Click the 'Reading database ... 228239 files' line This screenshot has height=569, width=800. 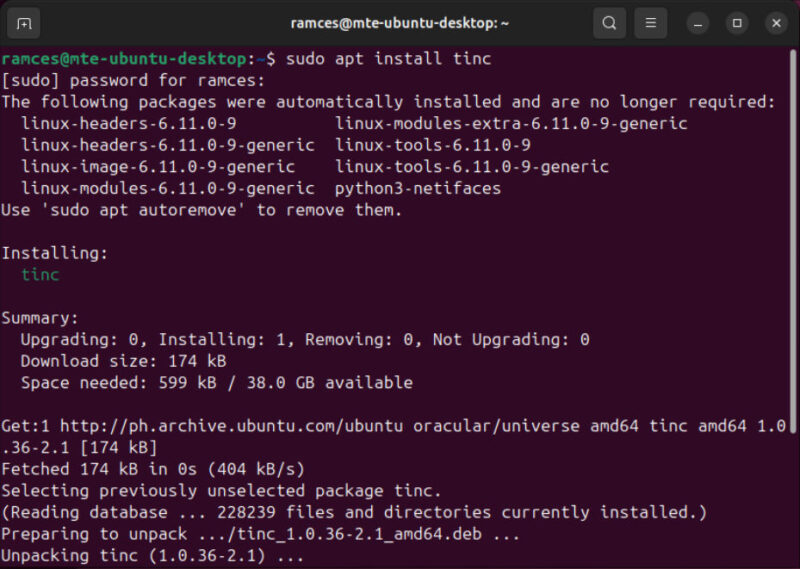point(354,512)
